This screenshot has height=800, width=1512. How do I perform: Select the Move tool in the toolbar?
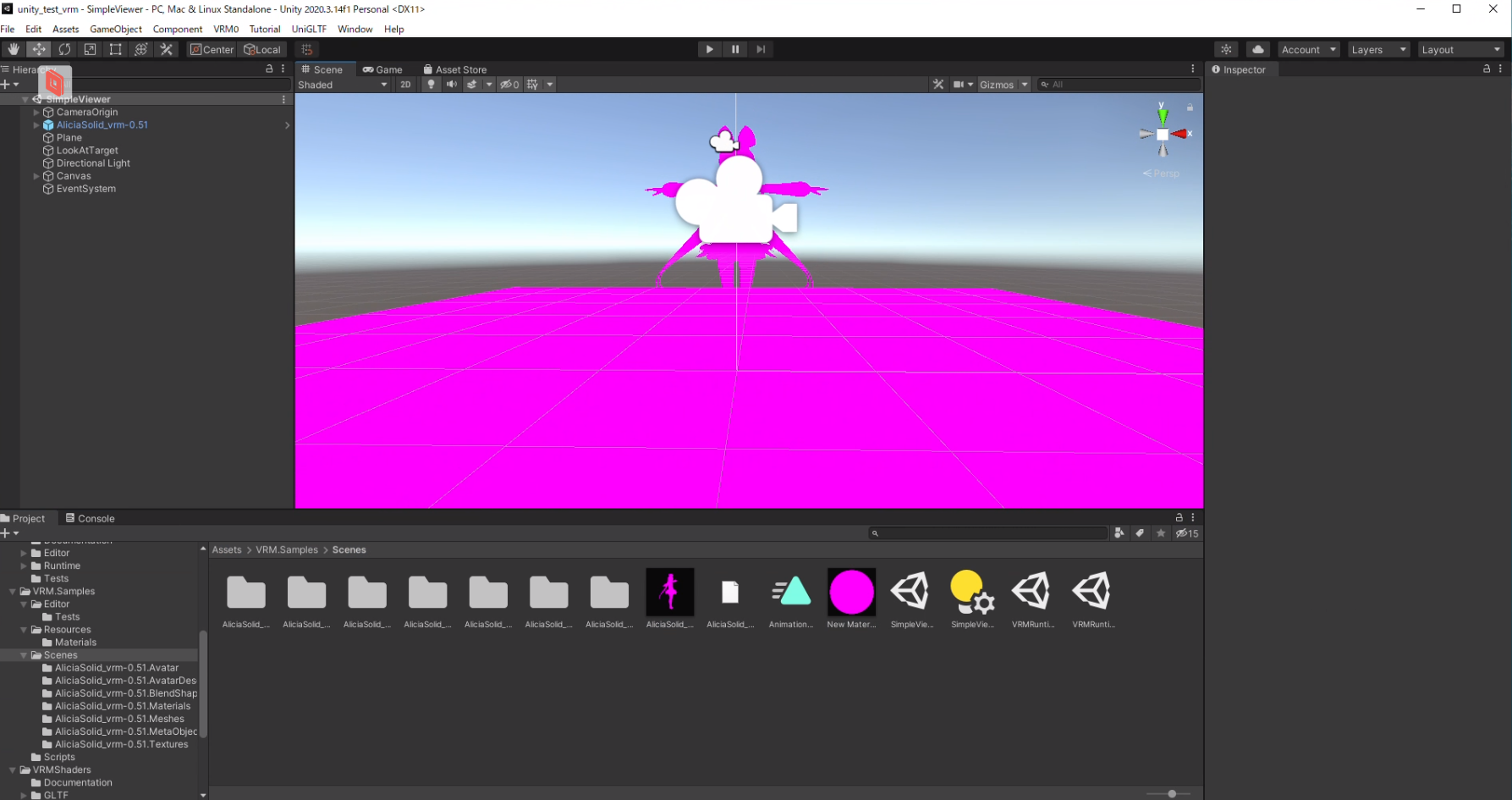[39, 49]
